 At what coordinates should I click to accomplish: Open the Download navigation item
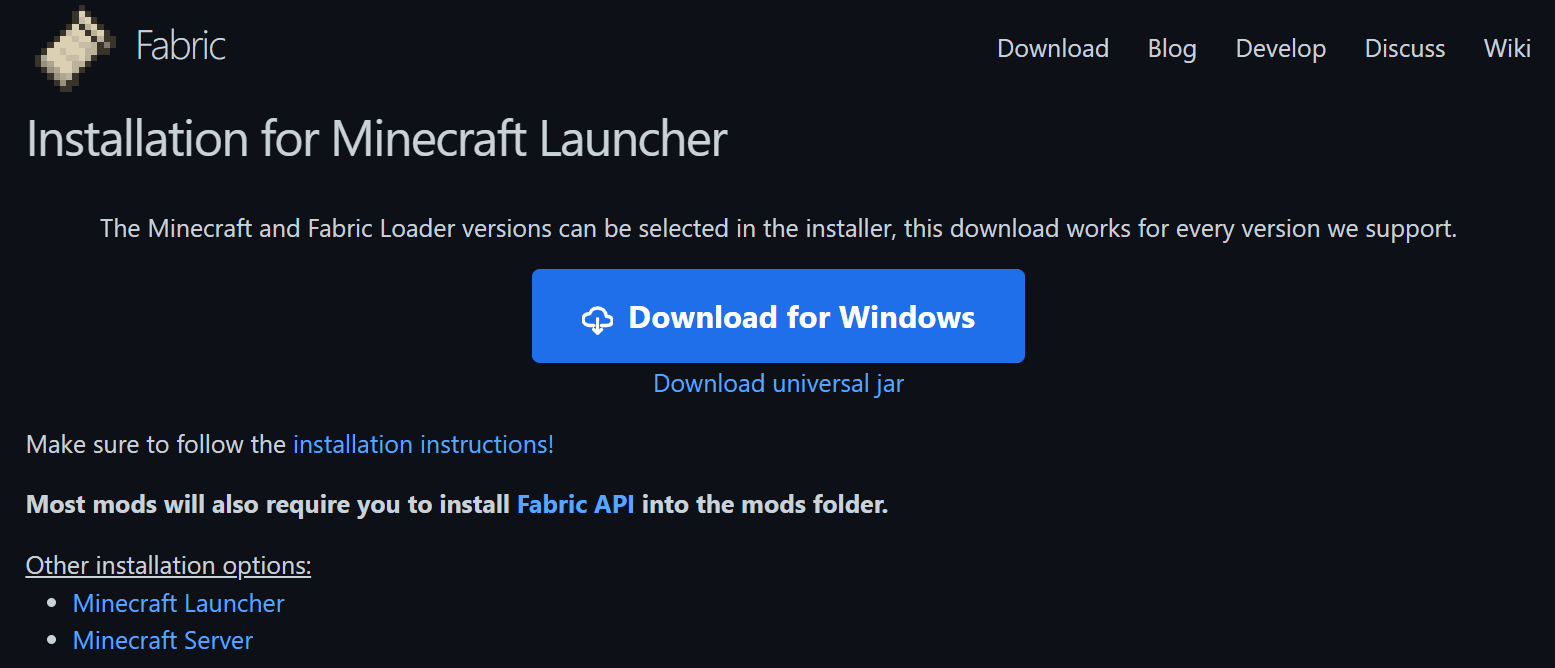[x=1053, y=48]
